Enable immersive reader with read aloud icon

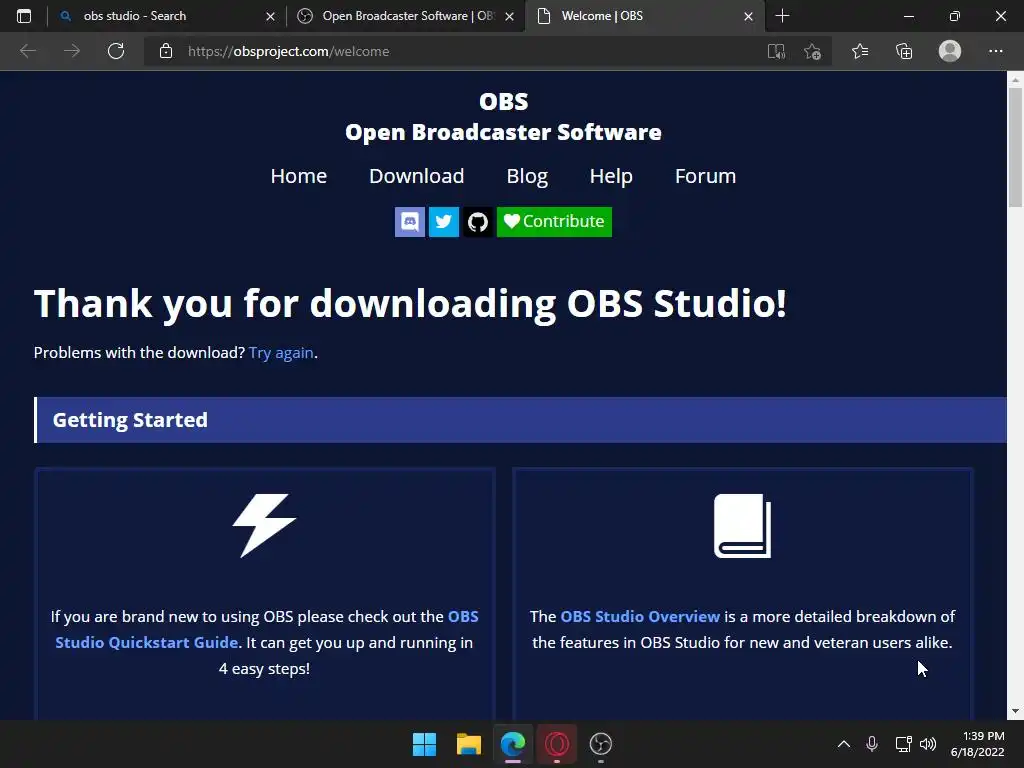(x=776, y=51)
